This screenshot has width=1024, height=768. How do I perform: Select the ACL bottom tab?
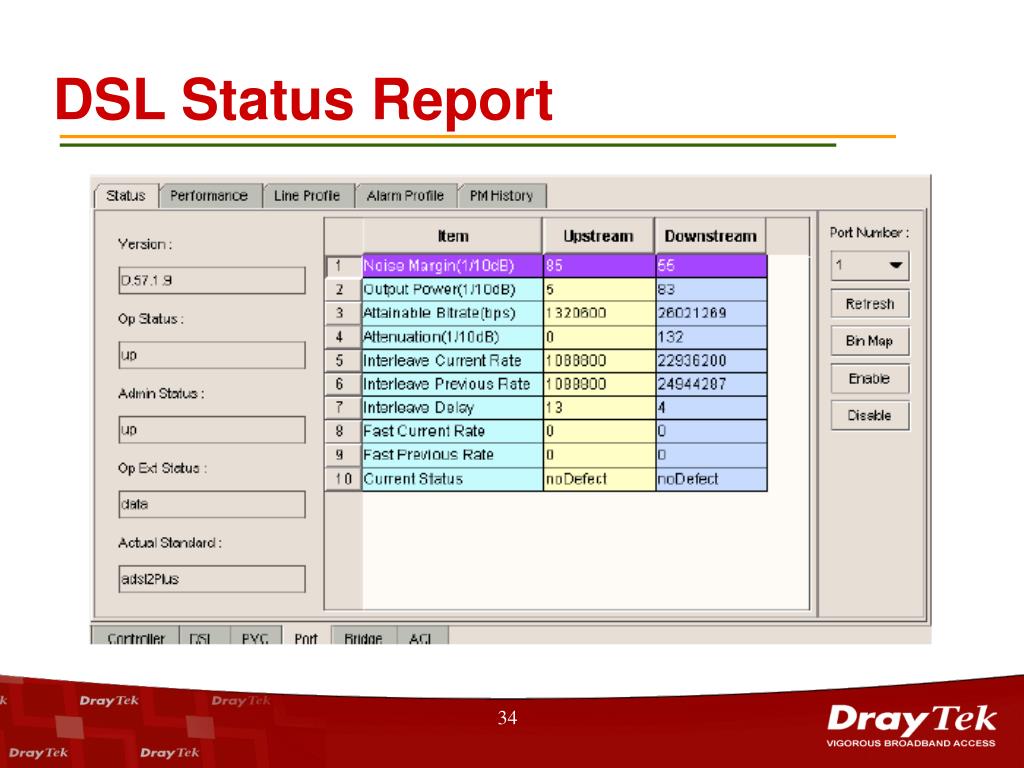pos(422,636)
